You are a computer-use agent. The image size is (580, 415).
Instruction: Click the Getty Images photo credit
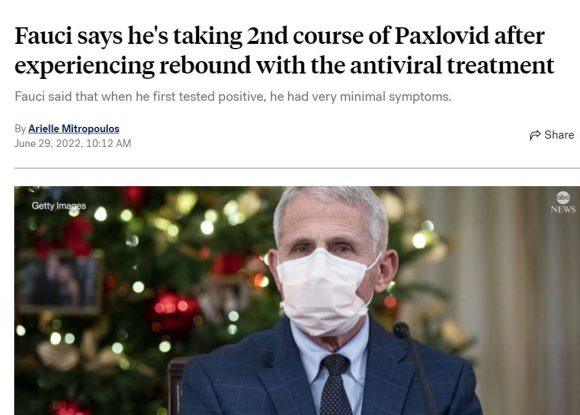point(59,206)
